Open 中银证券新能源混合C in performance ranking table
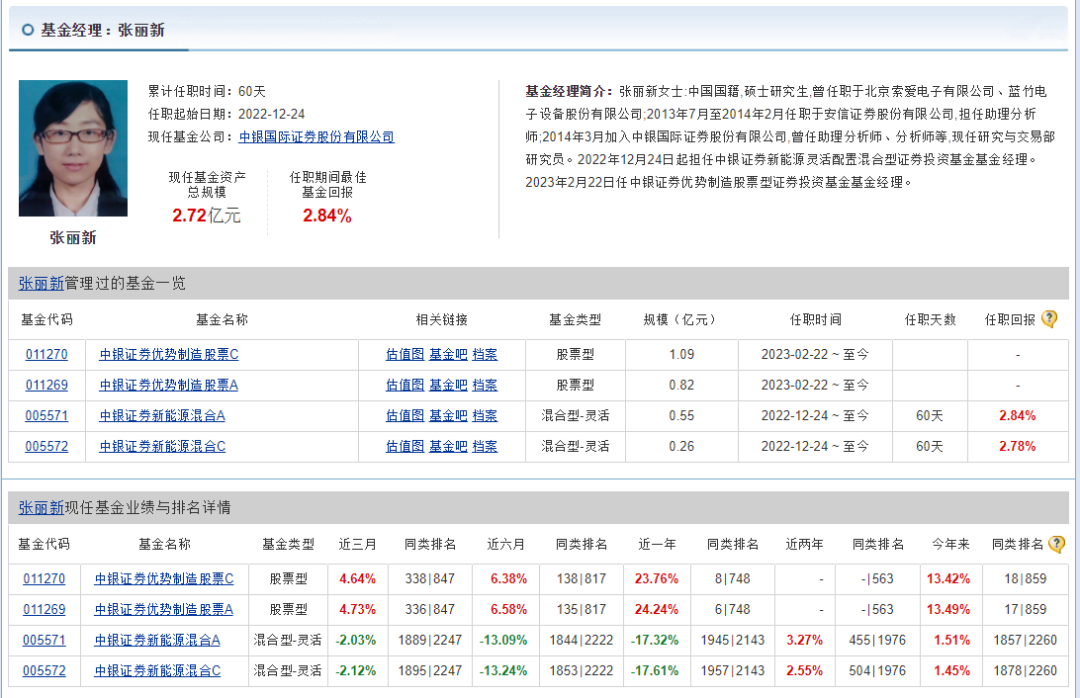Image resolution: width=1080 pixels, height=698 pixels. click(x=157, y=670)
